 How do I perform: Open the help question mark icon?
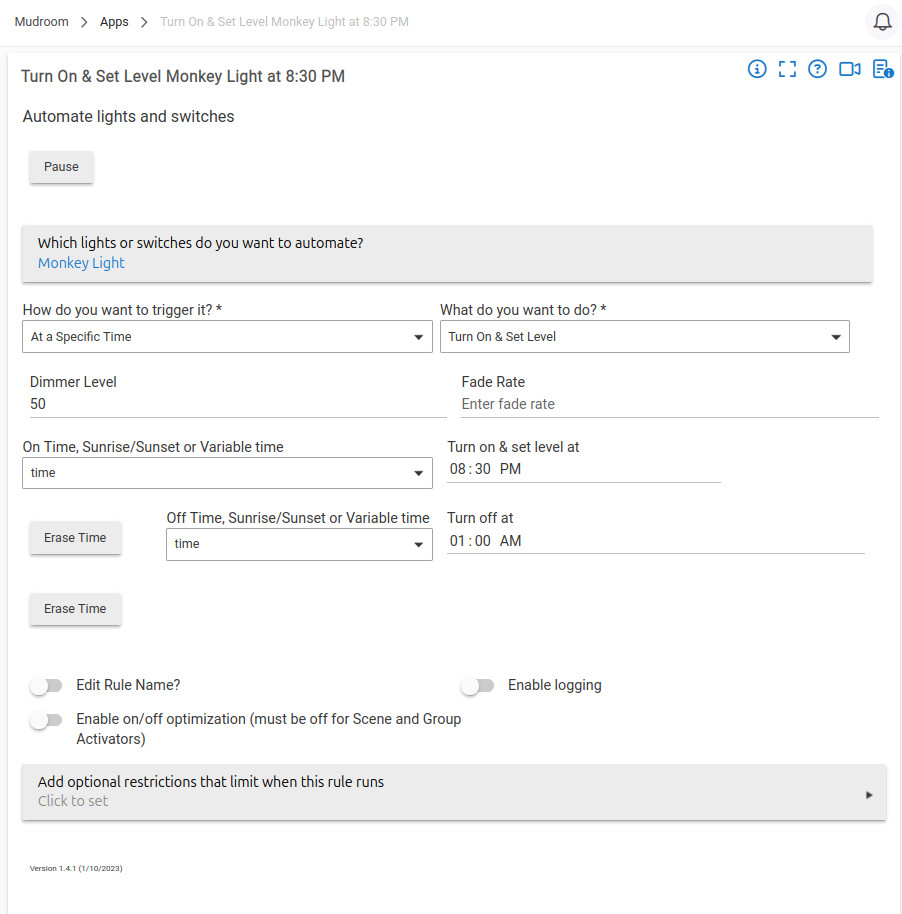817,69
